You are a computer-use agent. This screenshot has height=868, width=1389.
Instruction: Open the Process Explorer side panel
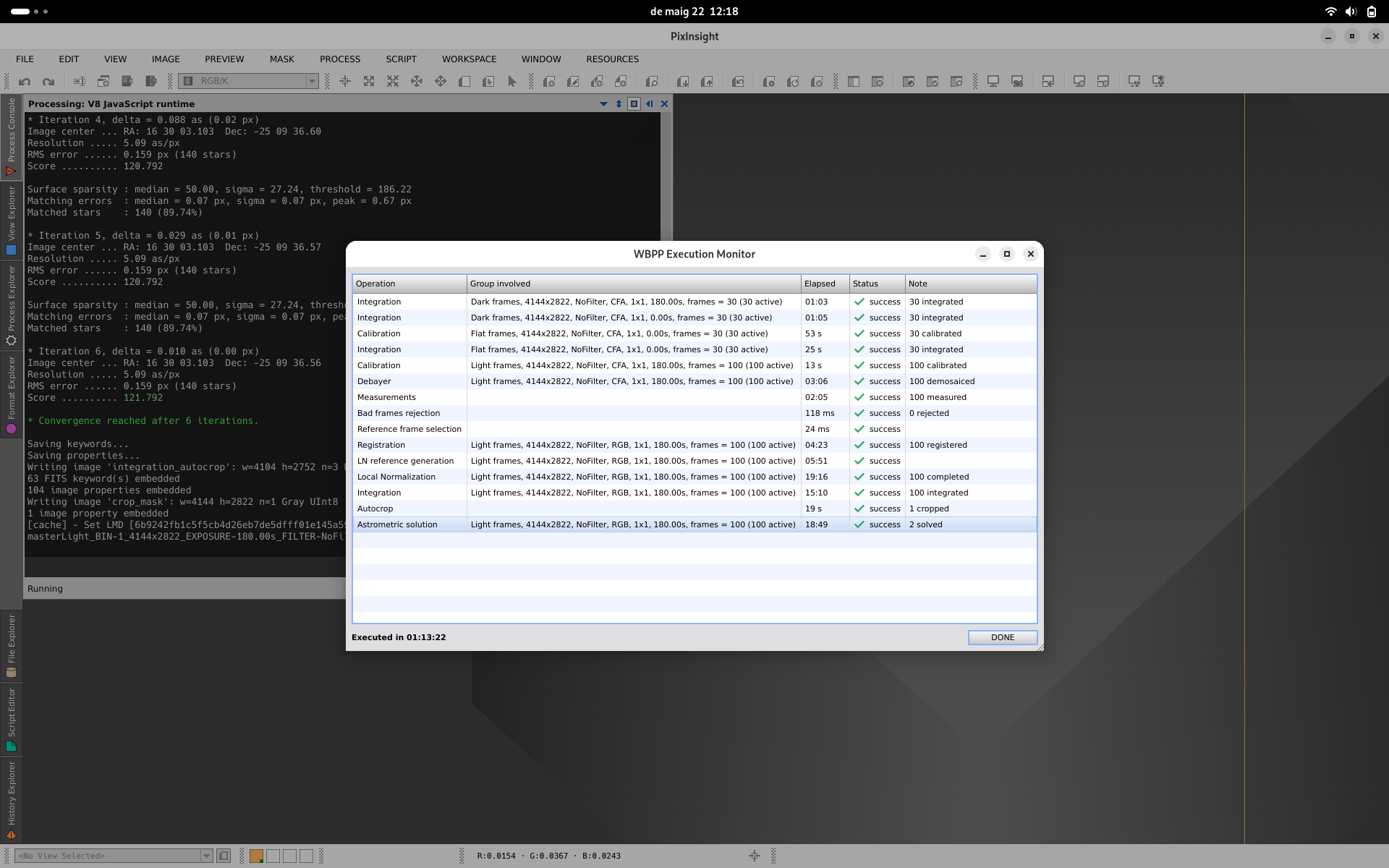[x=11, y=305]
